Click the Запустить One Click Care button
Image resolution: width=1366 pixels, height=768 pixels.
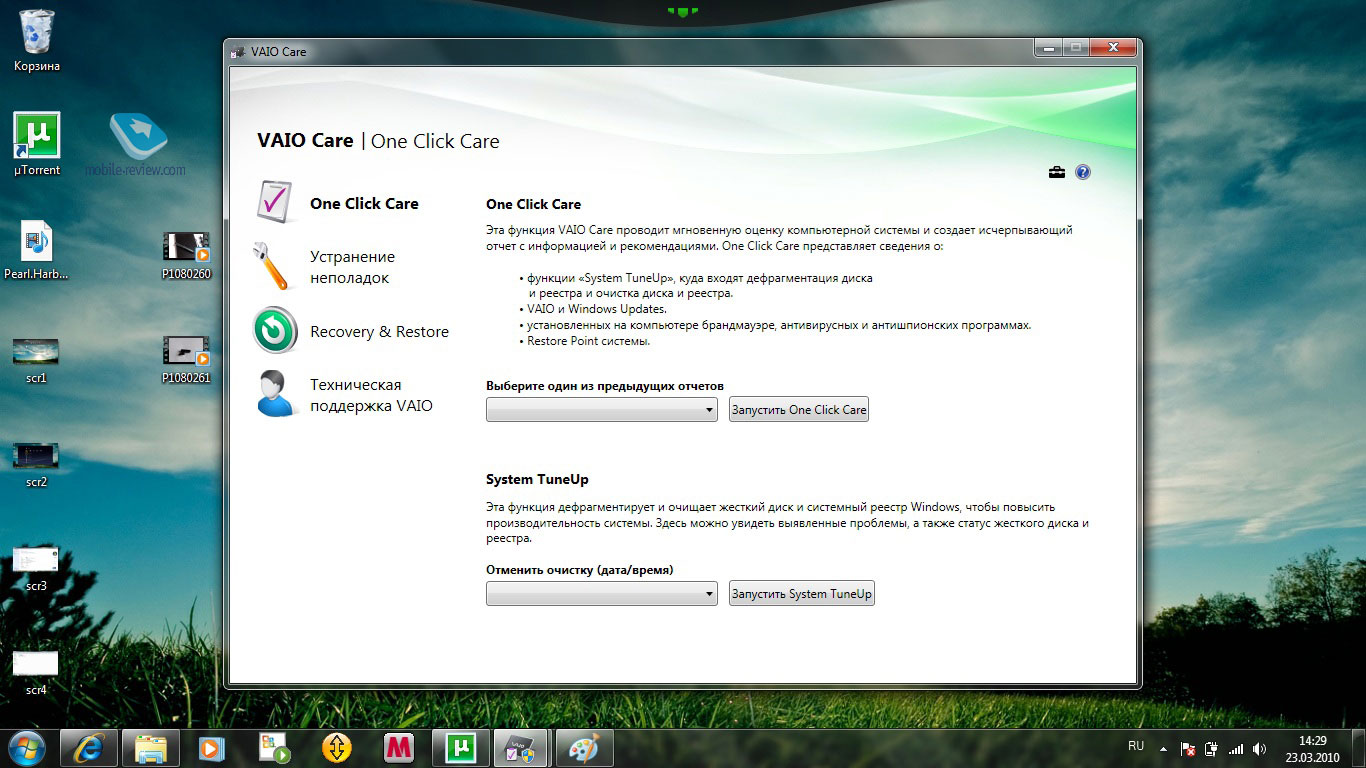(x=799, y=410)
